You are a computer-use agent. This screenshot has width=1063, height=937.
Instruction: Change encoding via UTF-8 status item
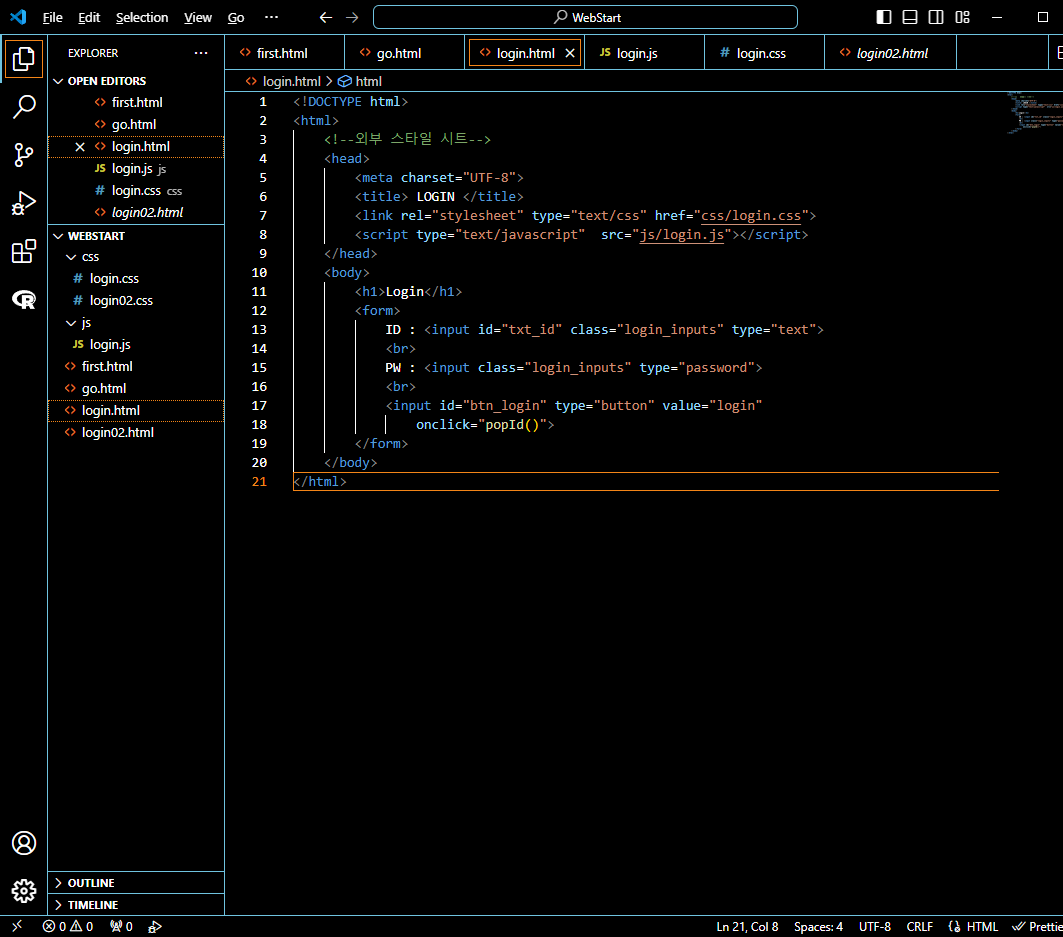(x=875, y=926)
